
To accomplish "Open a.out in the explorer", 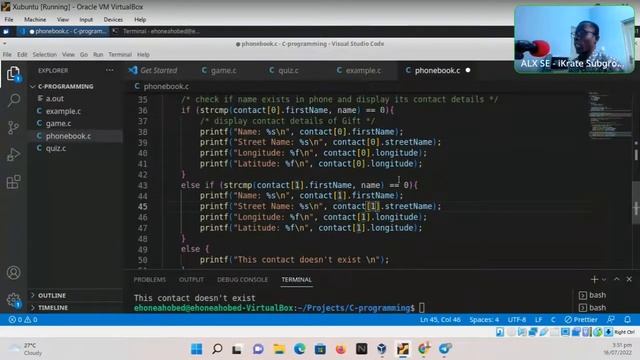I will tap(55, 99).
